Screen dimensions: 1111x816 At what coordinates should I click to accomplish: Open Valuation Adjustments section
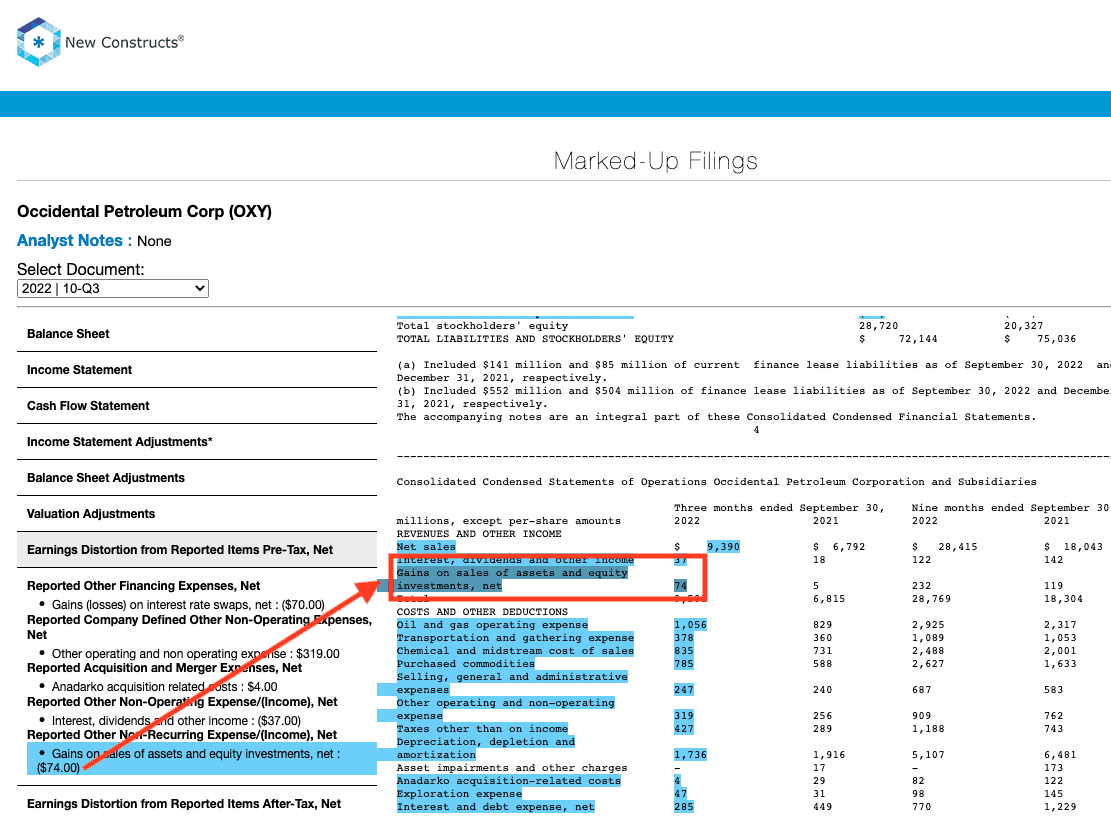pos(197,514)
